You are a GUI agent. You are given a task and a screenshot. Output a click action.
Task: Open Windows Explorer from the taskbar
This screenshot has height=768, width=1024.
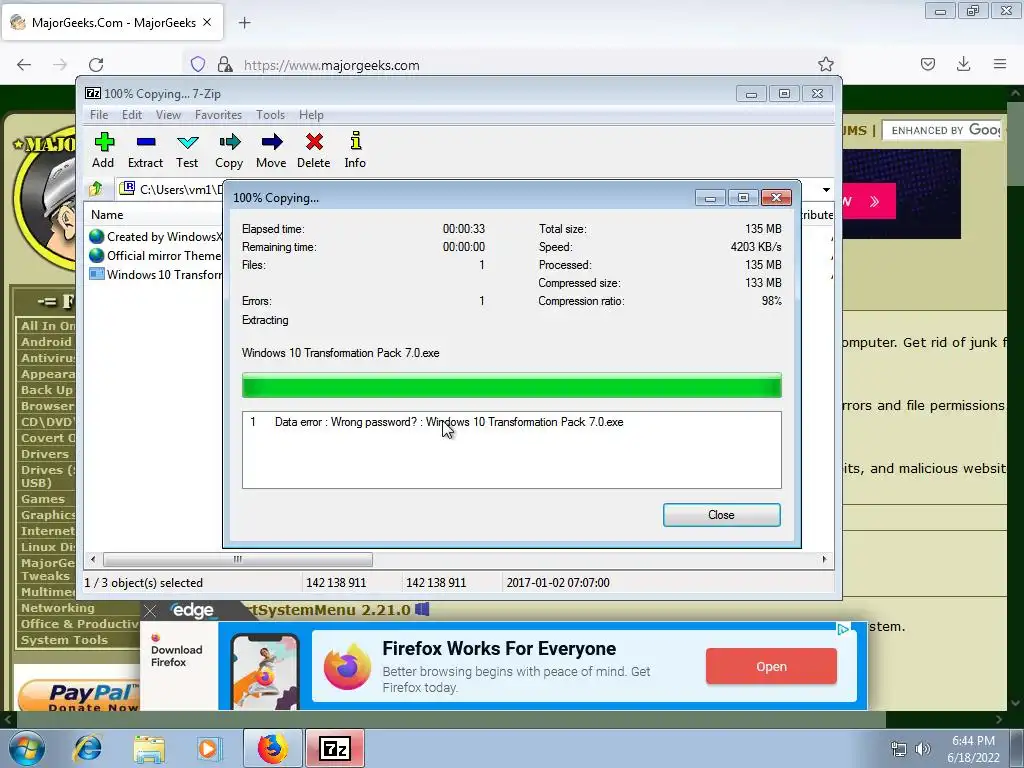[149, 748]
